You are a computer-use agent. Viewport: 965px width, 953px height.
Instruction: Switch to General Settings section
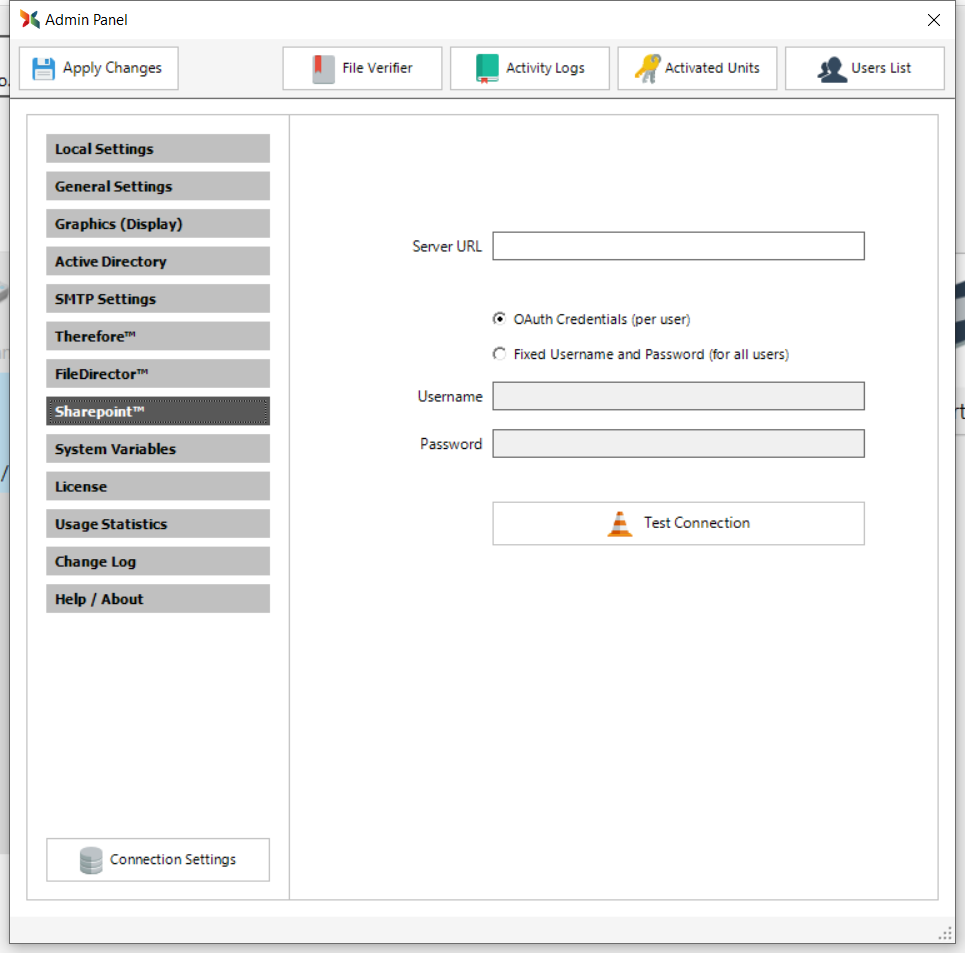[158, 186]
